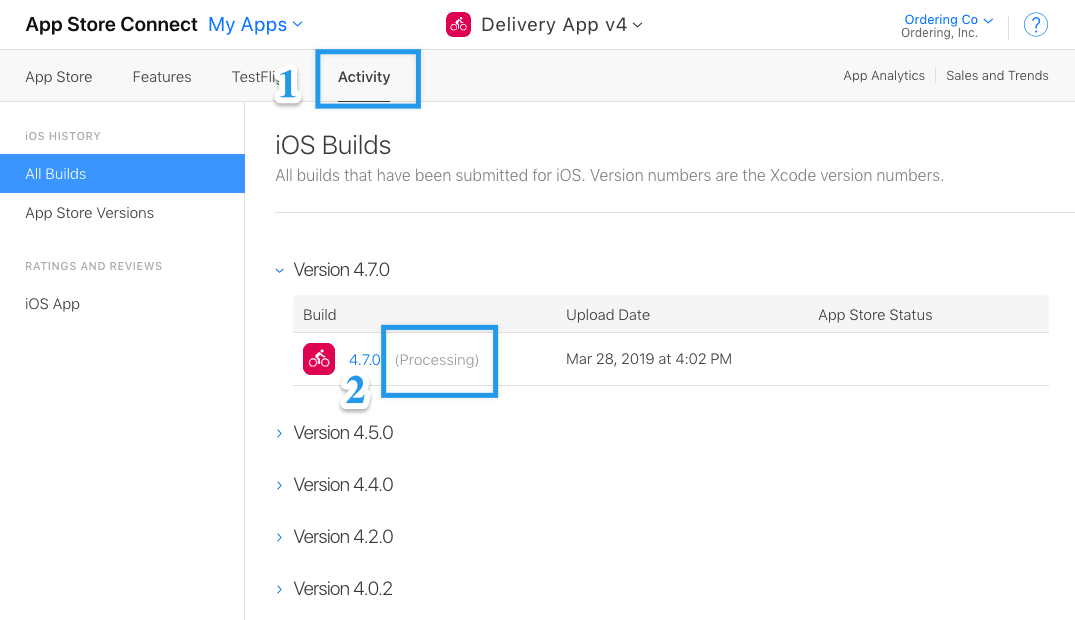This screenshot has width=1075, height=620.
Task: Open Sales and Trends link
Action: click(997, 75)
